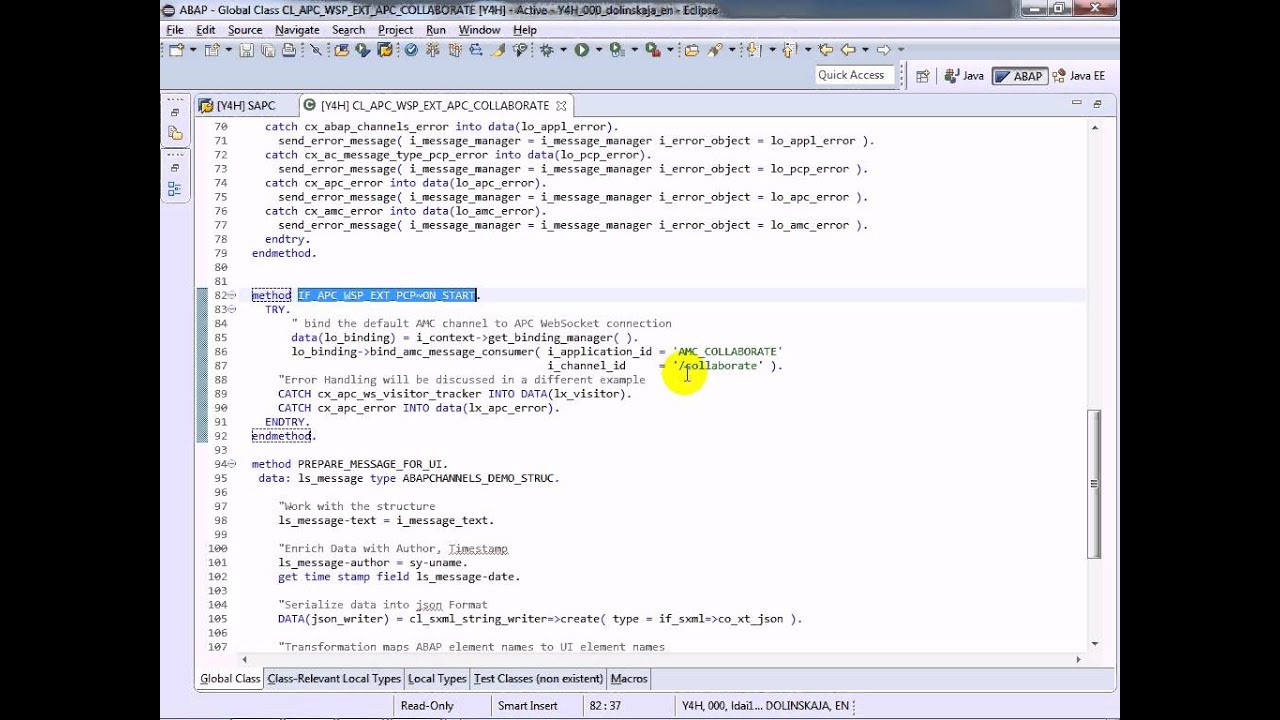
Task: Click the Save All toolbar icon
Action: coord(267,50)
